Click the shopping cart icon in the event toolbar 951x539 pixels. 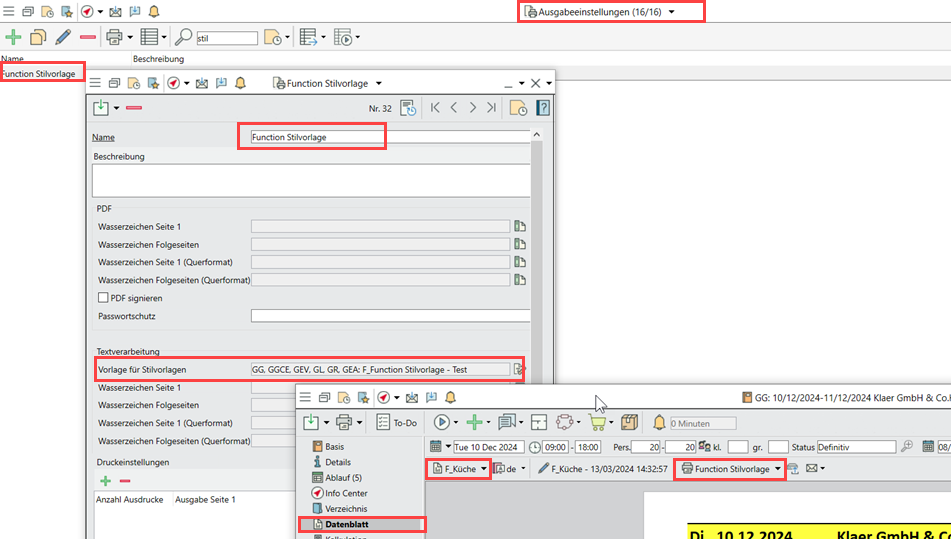point(599,422)
